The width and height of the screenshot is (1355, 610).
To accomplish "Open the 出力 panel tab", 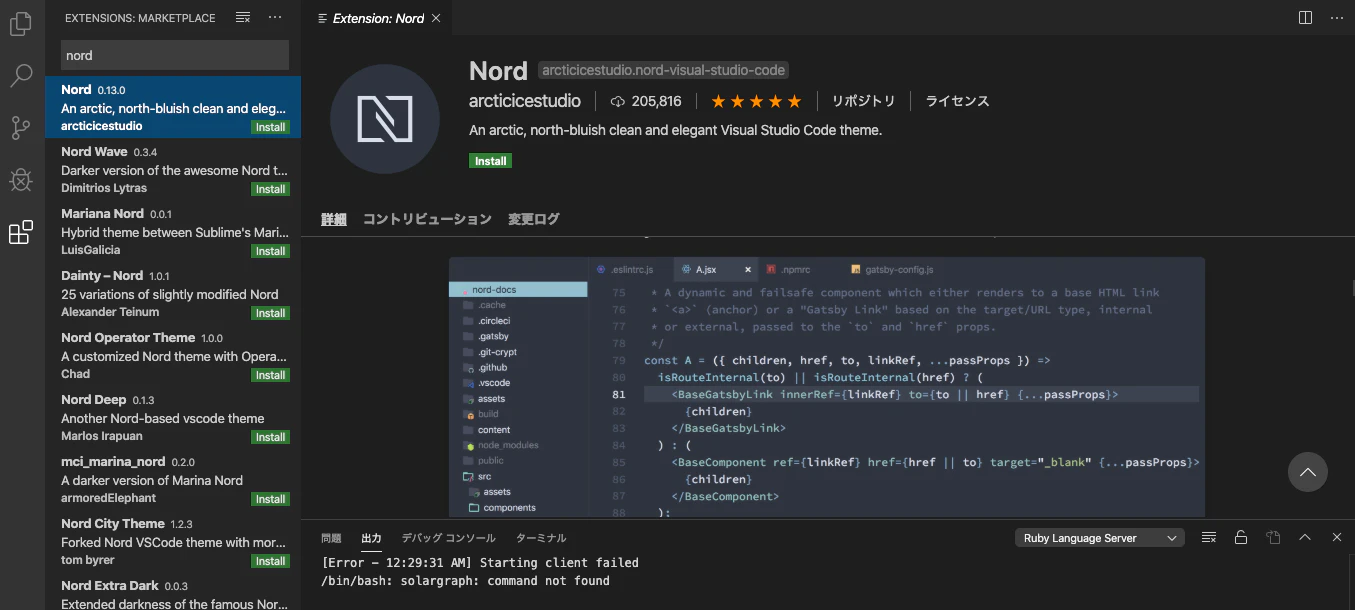I will coord(371,538).
